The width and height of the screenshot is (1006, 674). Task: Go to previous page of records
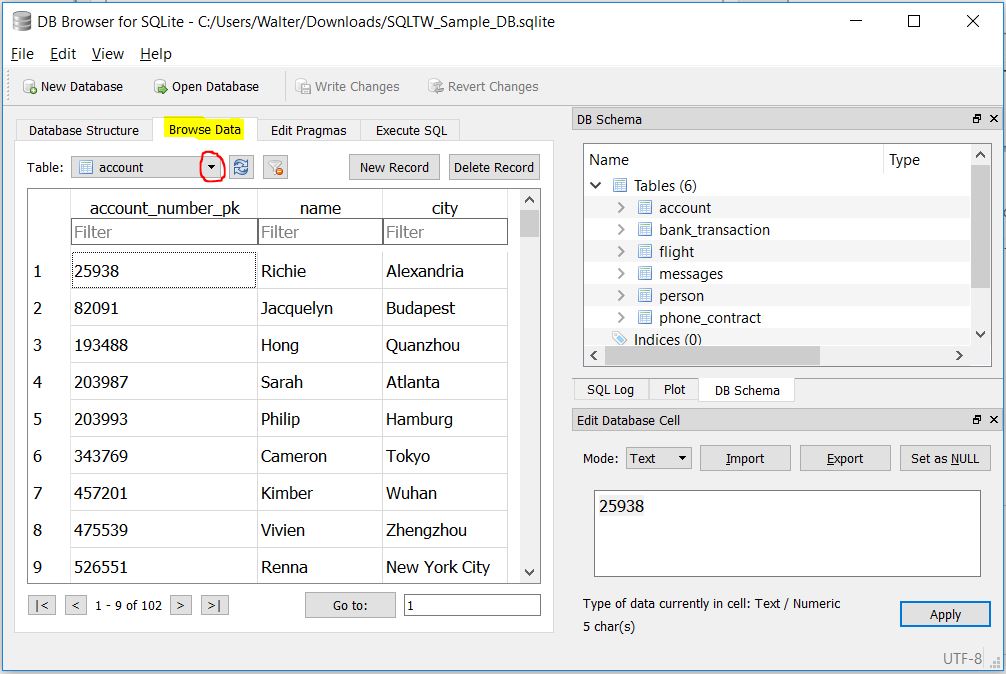coord(76,605)
